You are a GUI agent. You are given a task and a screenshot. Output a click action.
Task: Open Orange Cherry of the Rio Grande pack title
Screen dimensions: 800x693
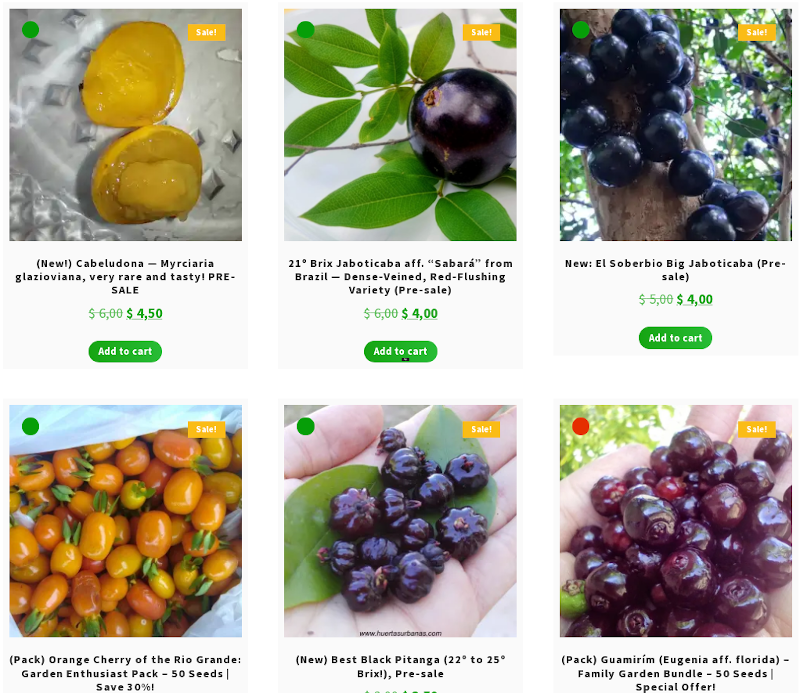(125, 673)
